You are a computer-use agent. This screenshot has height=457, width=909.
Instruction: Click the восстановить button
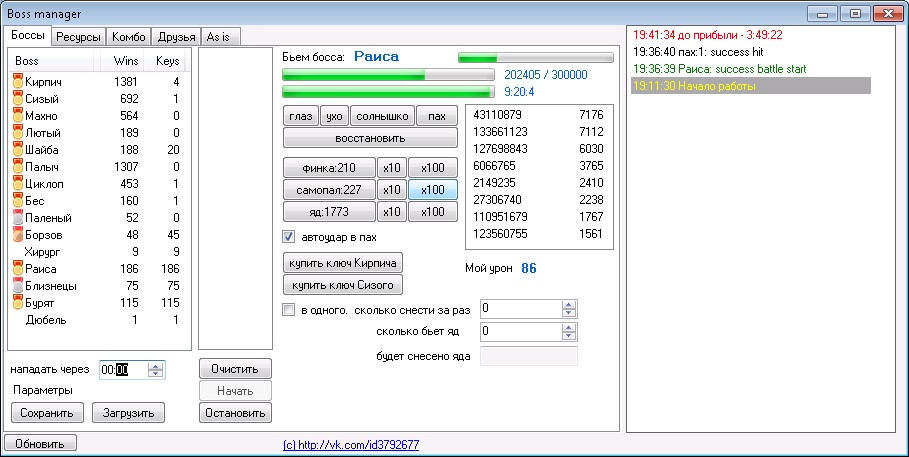coord(370,139)
